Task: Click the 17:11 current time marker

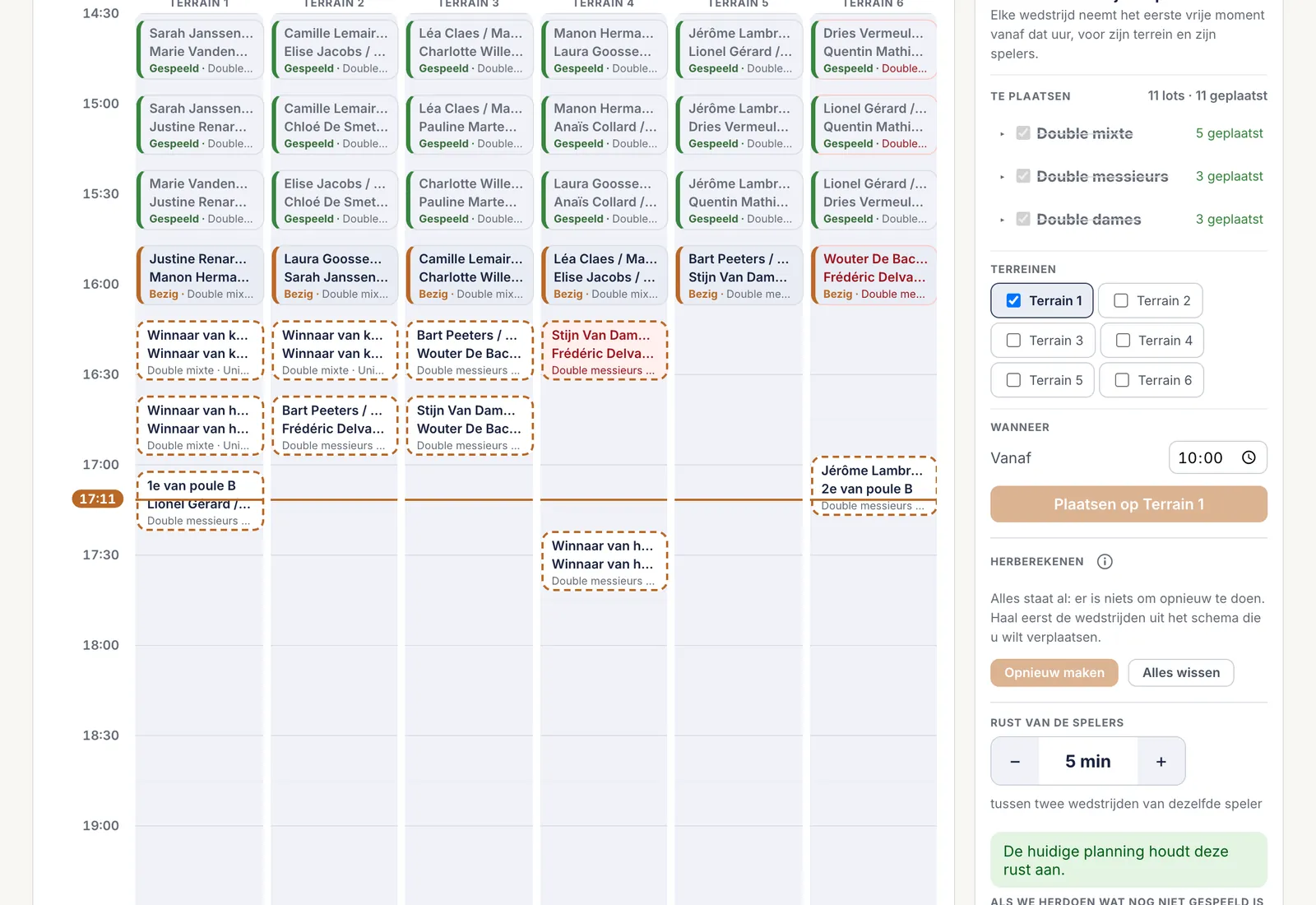Action: (97, 499)
